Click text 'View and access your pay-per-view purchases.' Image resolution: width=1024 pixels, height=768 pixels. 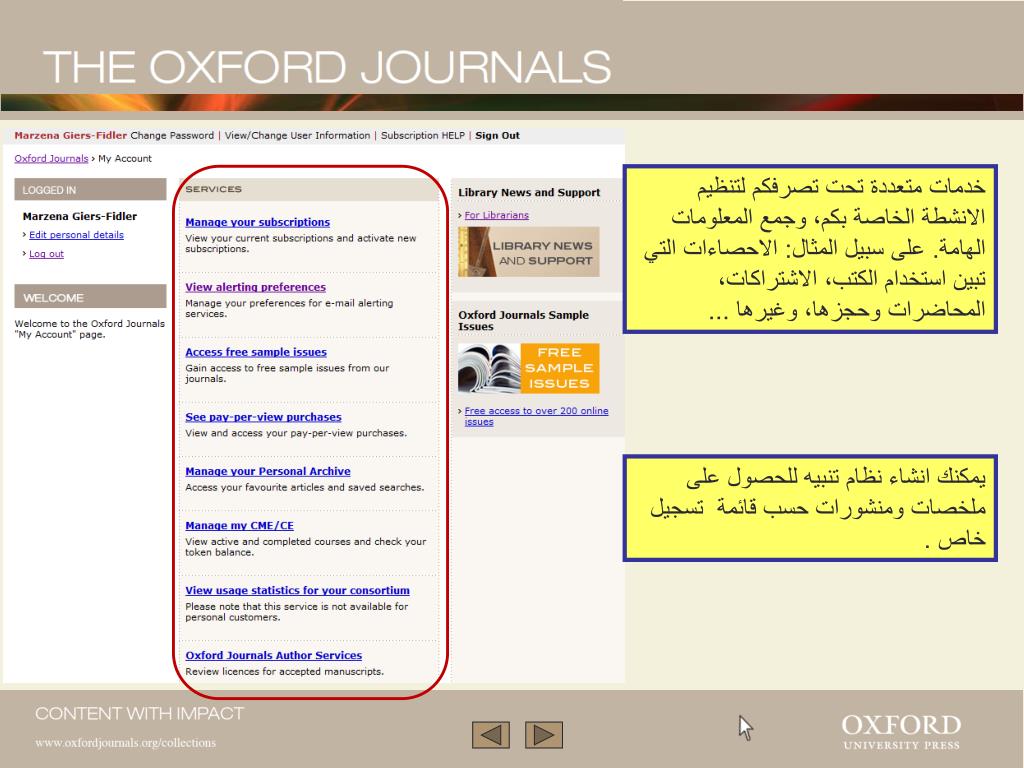pyautogui.click(x=296, y=433)
